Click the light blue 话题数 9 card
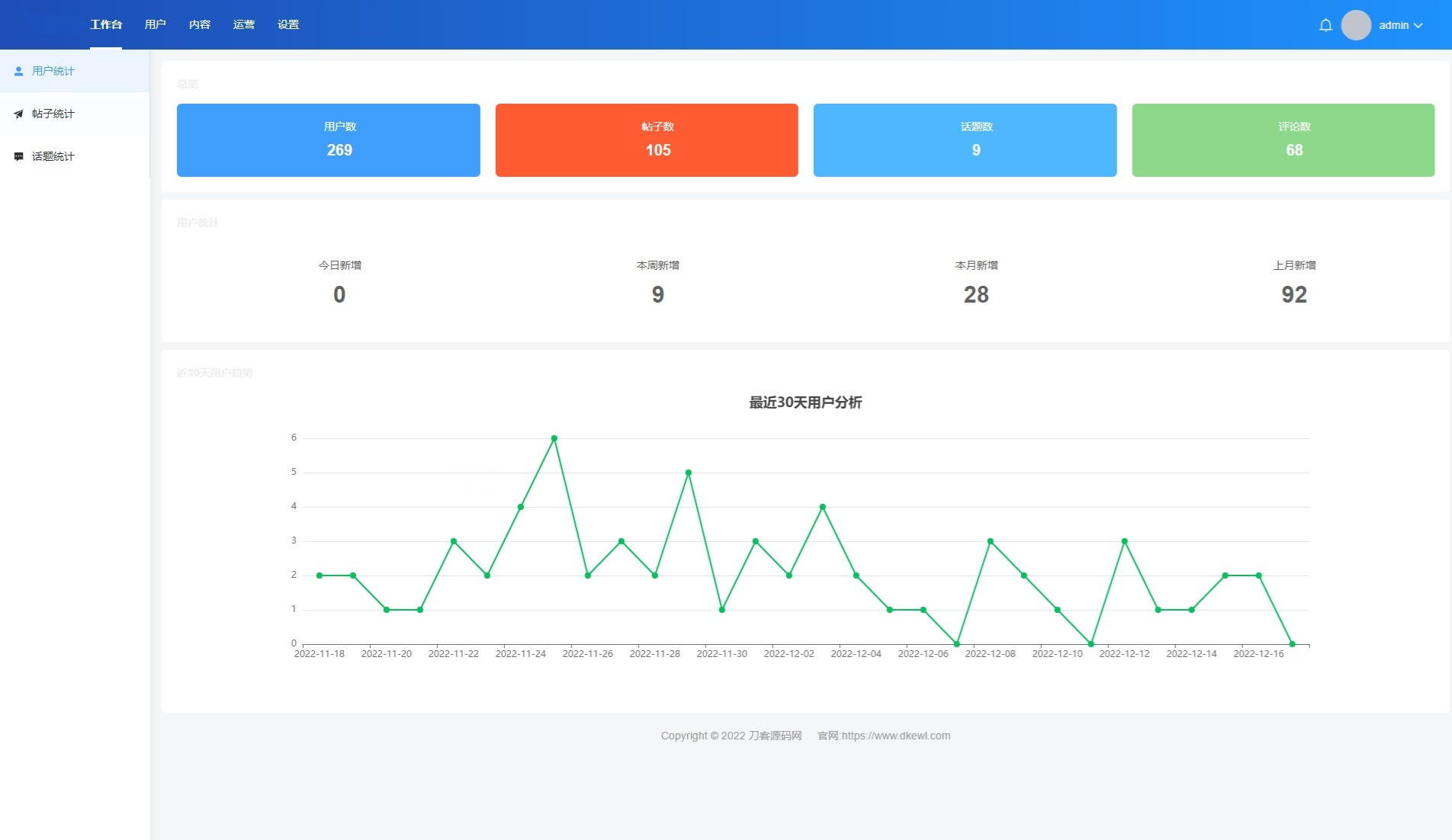 point(964,139)
